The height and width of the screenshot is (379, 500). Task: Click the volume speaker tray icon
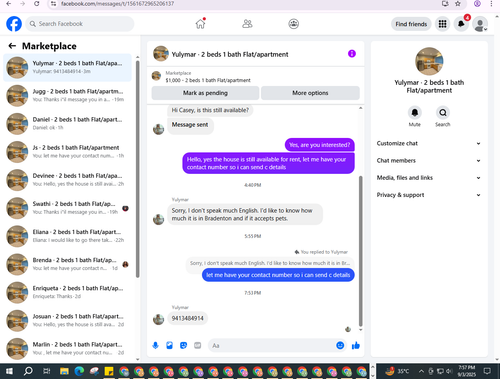pos(449,371)
